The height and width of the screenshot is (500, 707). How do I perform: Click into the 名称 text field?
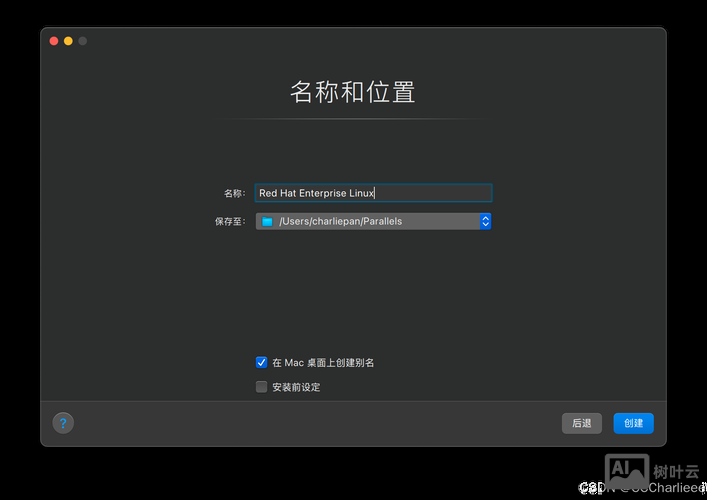pos(373,193)
